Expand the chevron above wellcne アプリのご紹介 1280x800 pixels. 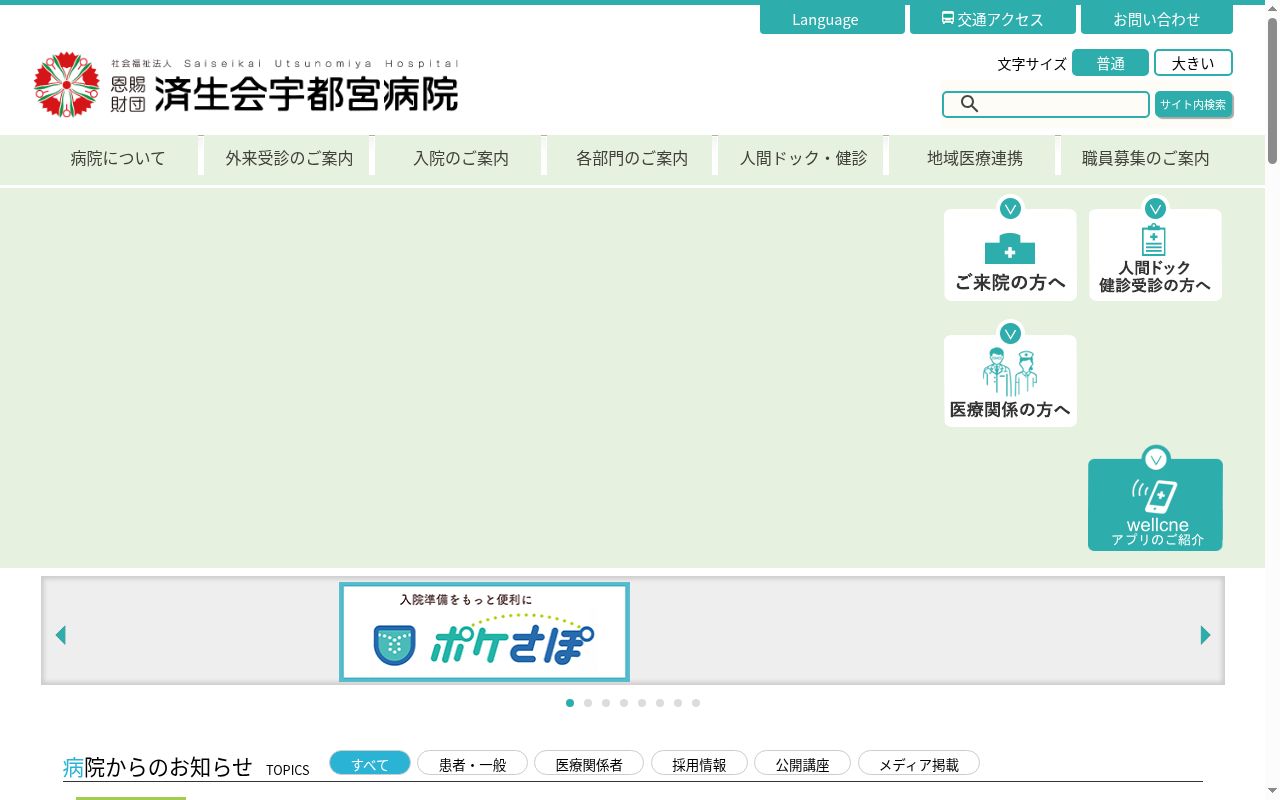click(x=1156, y=460)
